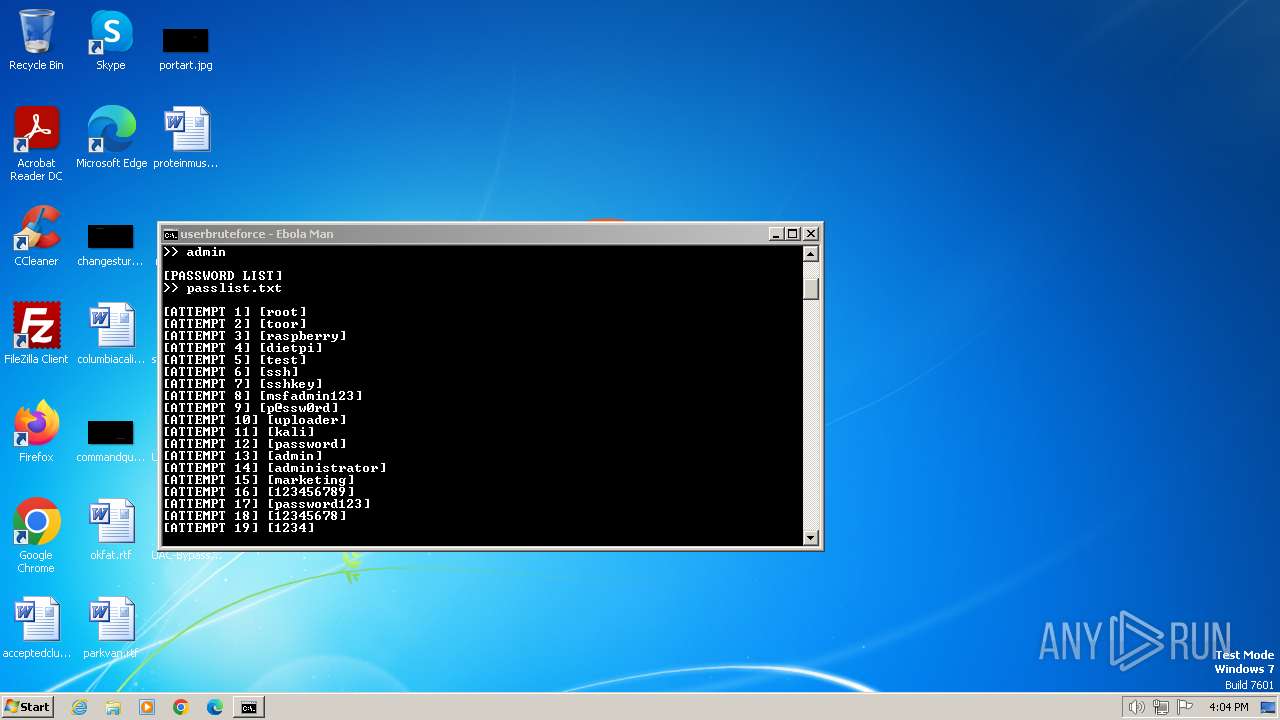Click the '[ATTEMPT 19] [1234]' line
Screen dimensions: 1280x720
click(239, 528)
